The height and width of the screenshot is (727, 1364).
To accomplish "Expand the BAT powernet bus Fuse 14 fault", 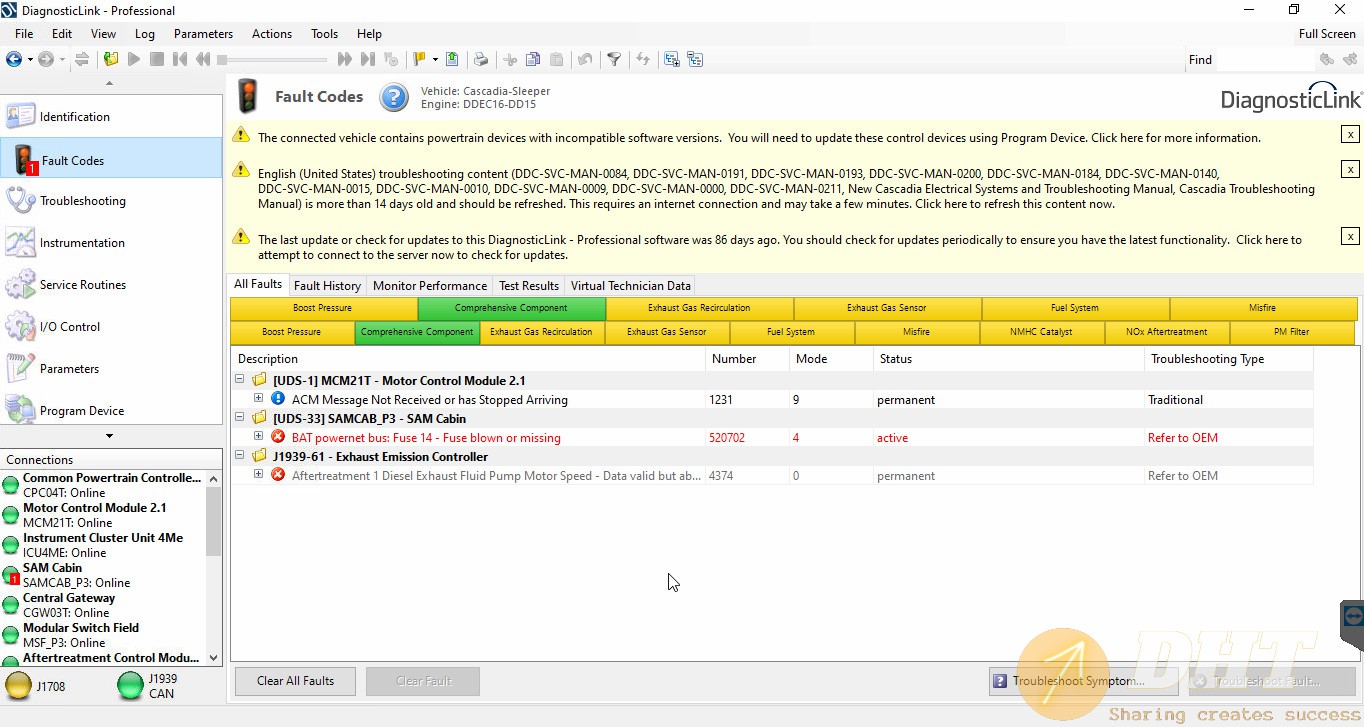I will pyautogui.click(x=258, y=437).
